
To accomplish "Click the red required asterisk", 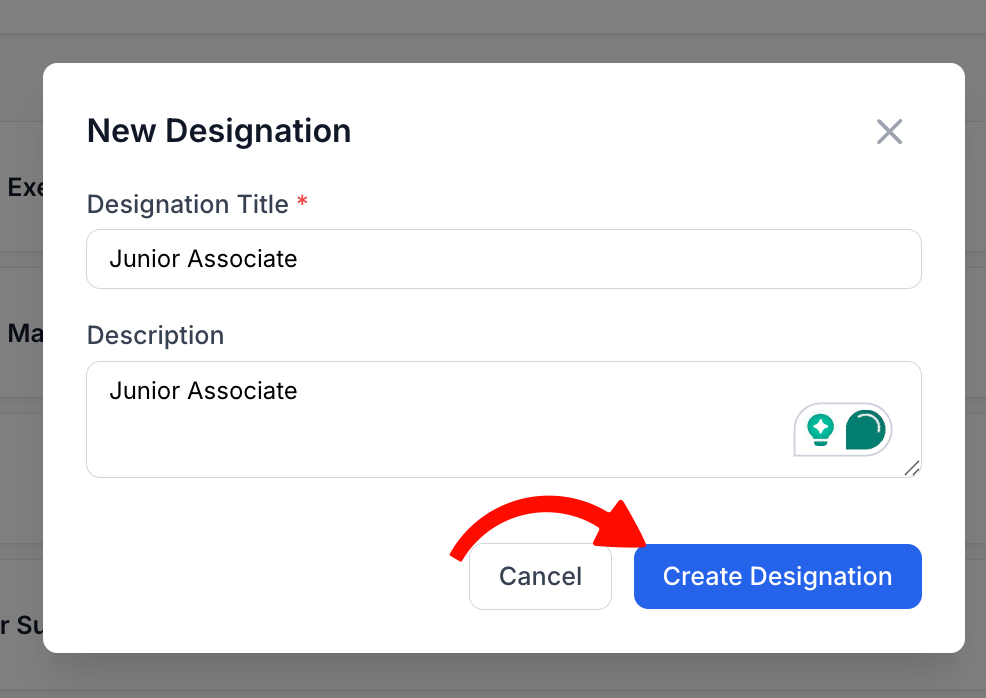I will tap(302, 205).
